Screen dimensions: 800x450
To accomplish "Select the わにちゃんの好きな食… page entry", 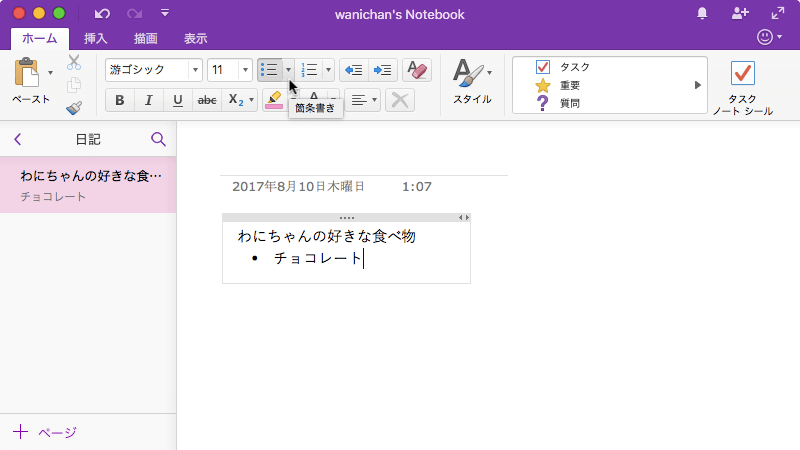I will pos(88,185).
